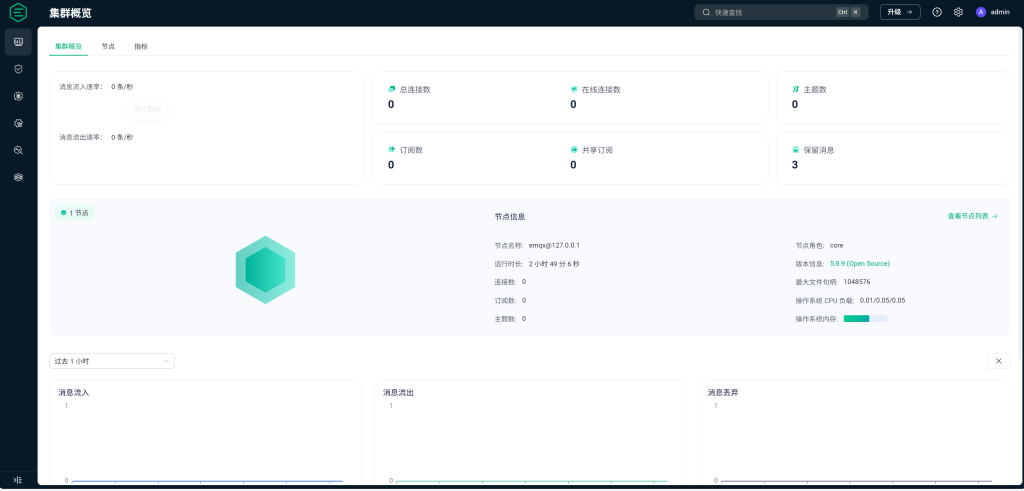Switch to the 指标 tab
This screenshot has height=491, width=1024.
[141, 46]
